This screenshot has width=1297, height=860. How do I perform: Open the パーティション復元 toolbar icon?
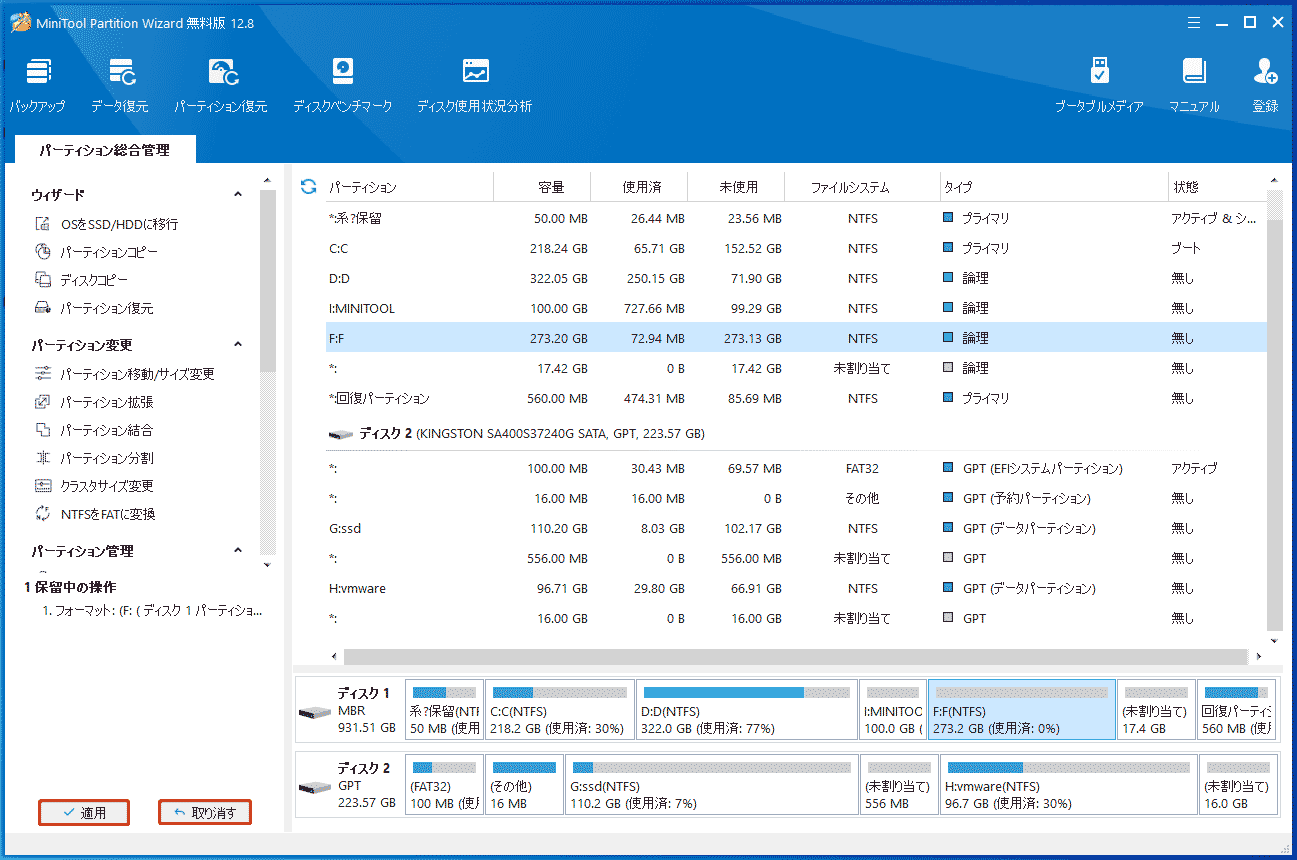coord(222,73)
